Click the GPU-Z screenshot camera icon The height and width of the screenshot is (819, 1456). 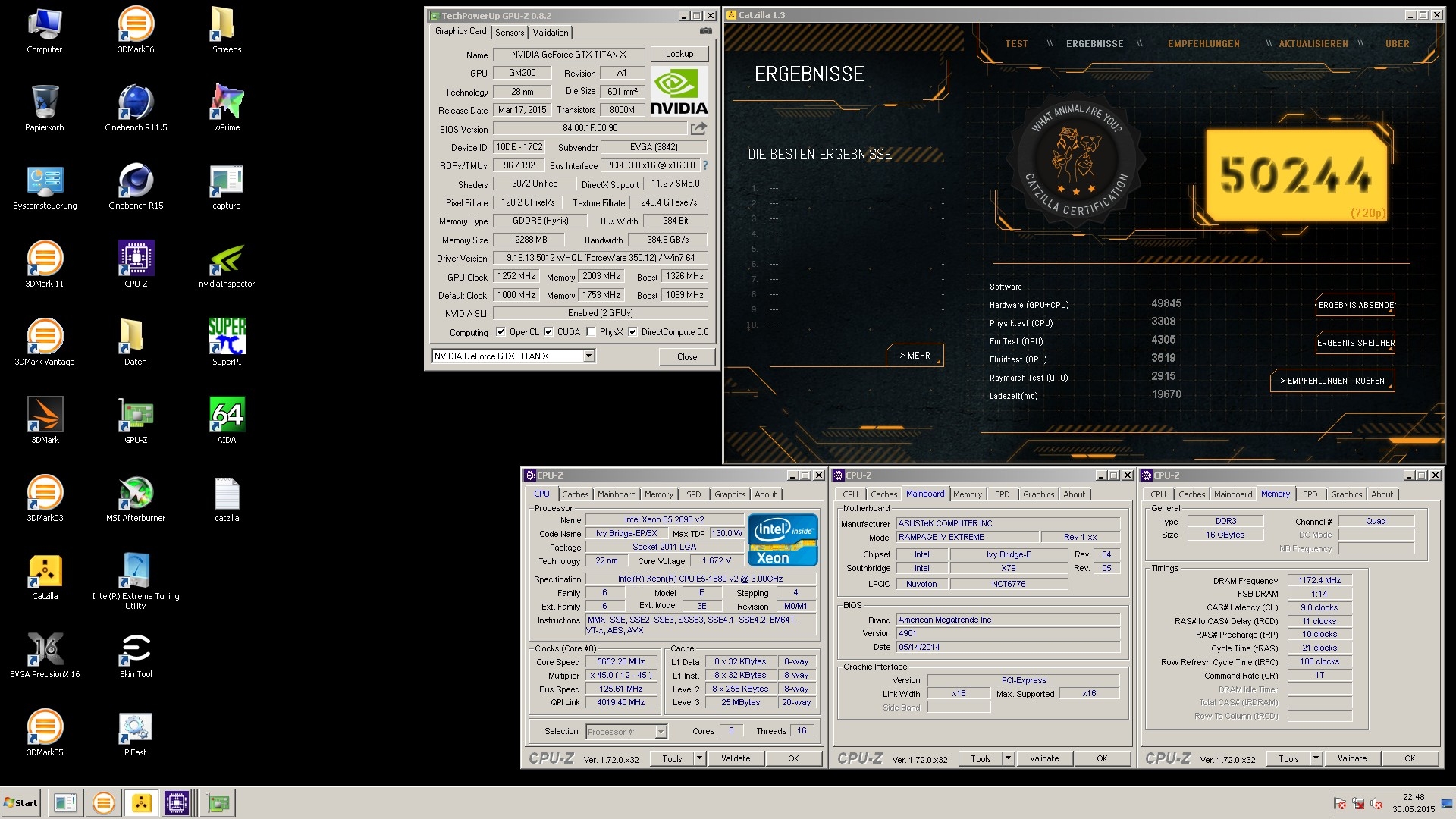(x=705, y=31)
